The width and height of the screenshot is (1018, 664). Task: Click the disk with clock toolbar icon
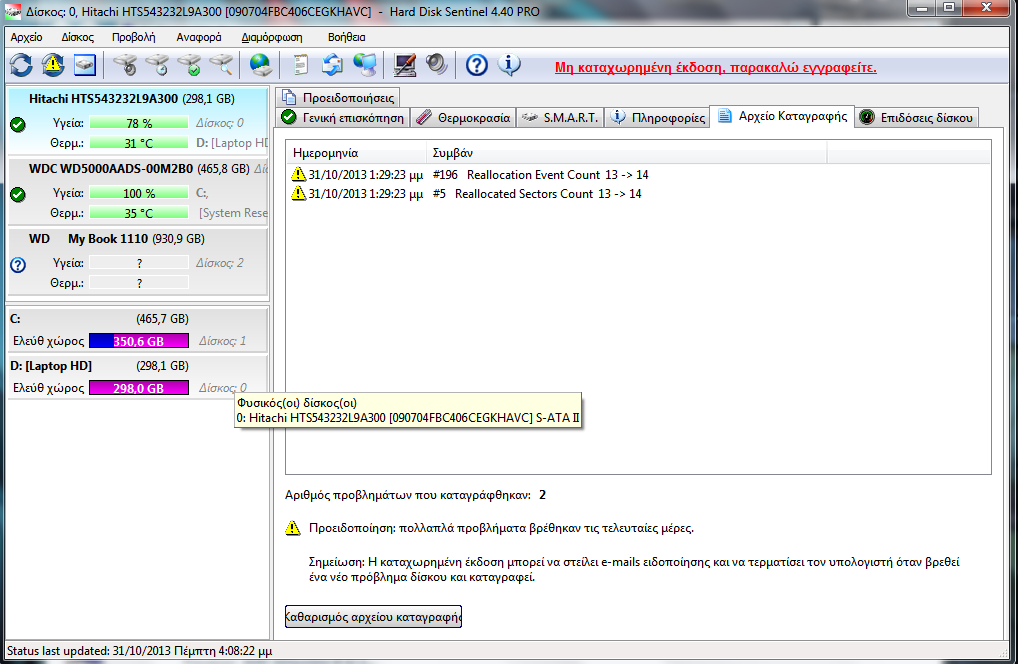coord(157,64)
